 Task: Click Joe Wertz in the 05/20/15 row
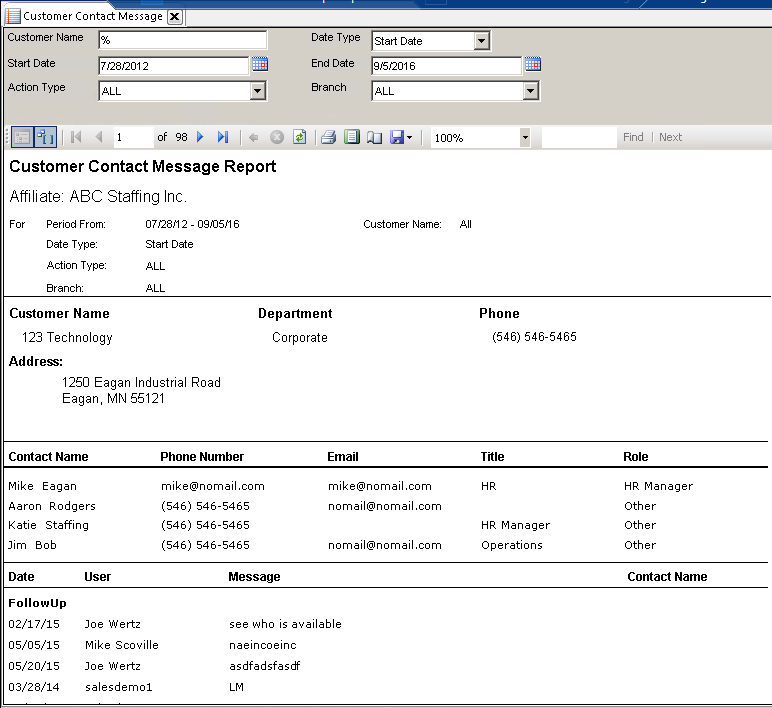click(x=112, y=666)
